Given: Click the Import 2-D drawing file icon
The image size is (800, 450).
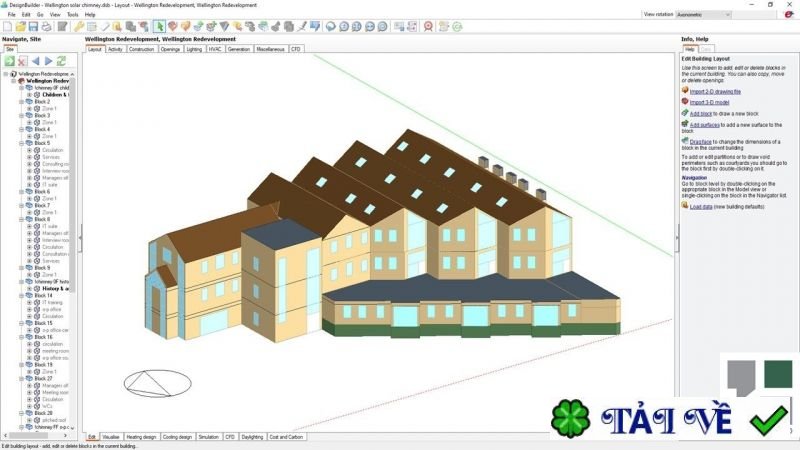Looking at the screenshot, I should pos(685,90).
